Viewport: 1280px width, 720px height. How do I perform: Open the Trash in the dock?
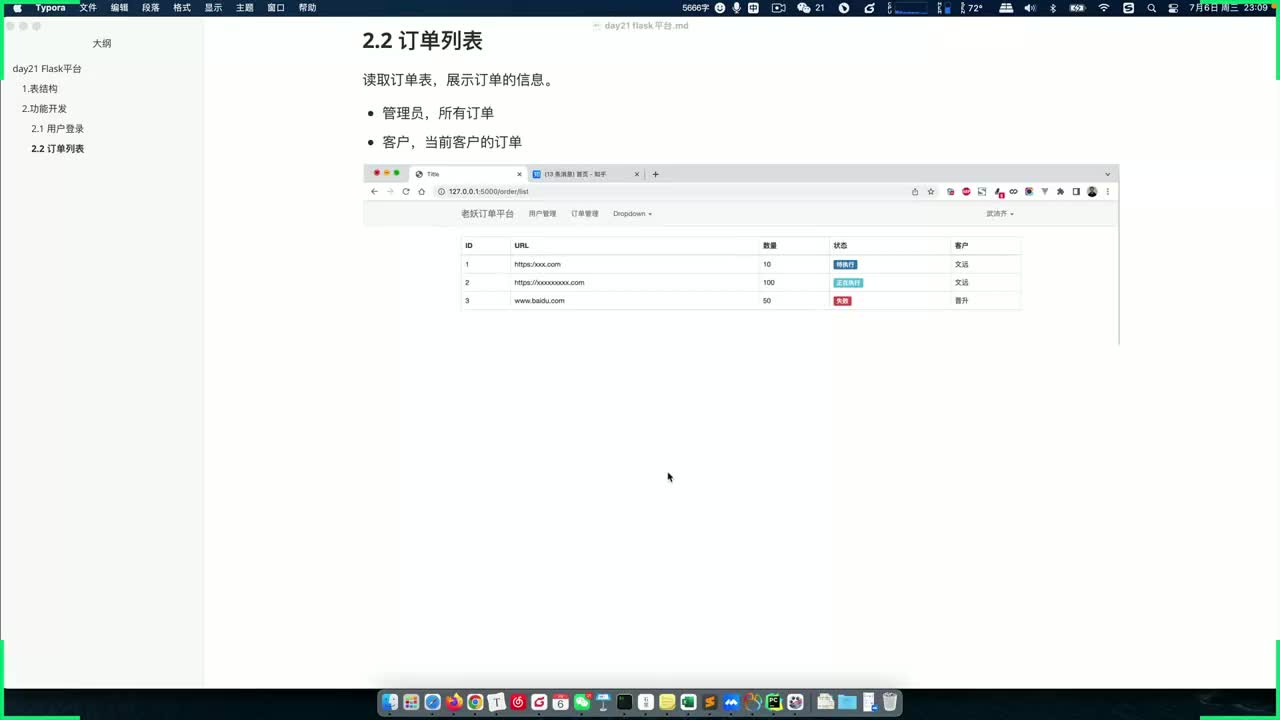[x=890, y=702]
